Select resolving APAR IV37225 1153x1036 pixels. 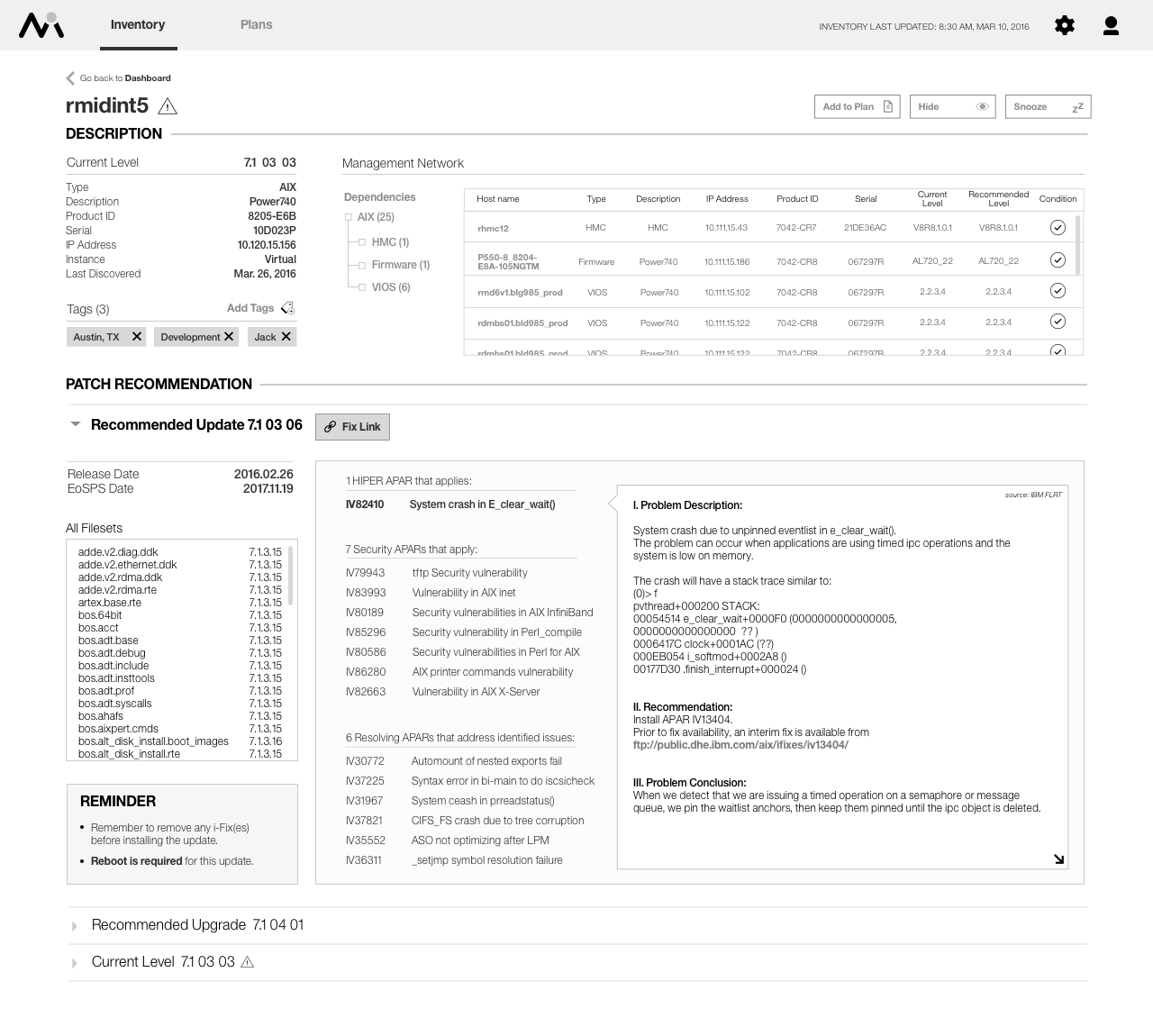click(470, 781)
